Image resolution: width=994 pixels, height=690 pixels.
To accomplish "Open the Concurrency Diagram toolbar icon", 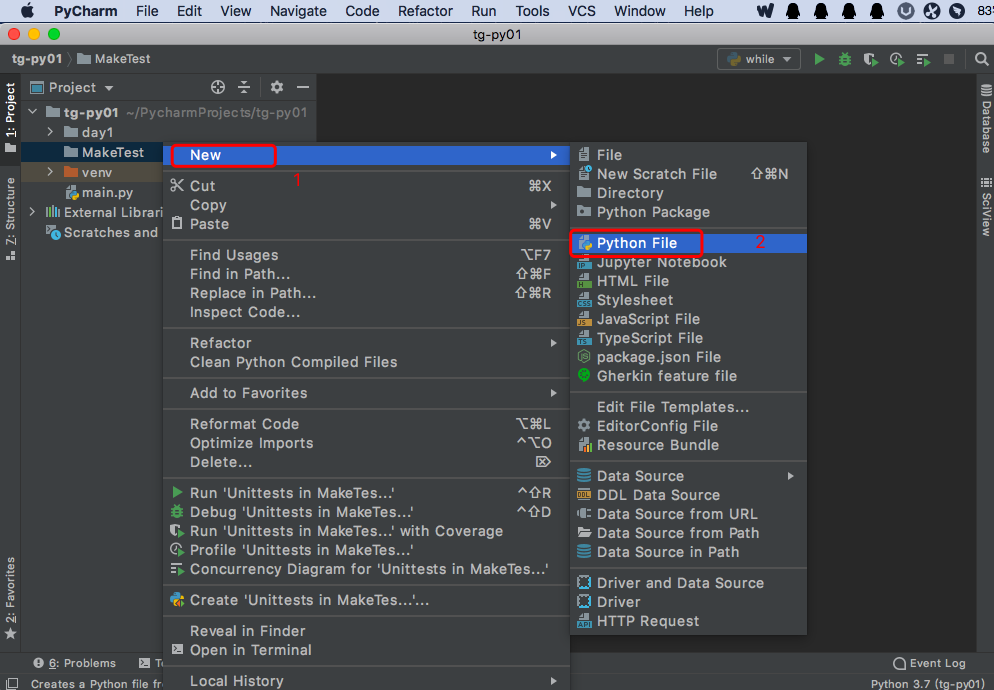I will (x=923, y=59).
